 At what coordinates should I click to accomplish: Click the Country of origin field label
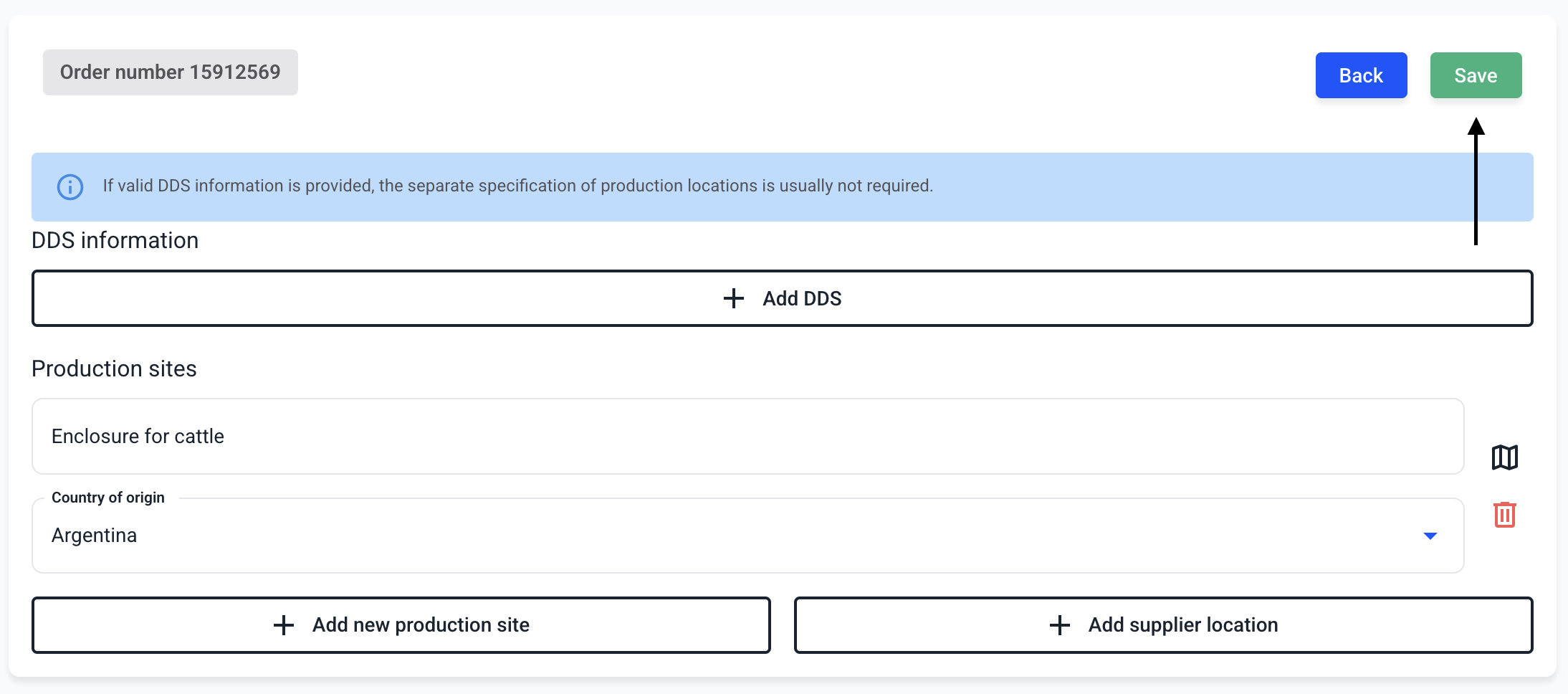[x=108, y=498]
